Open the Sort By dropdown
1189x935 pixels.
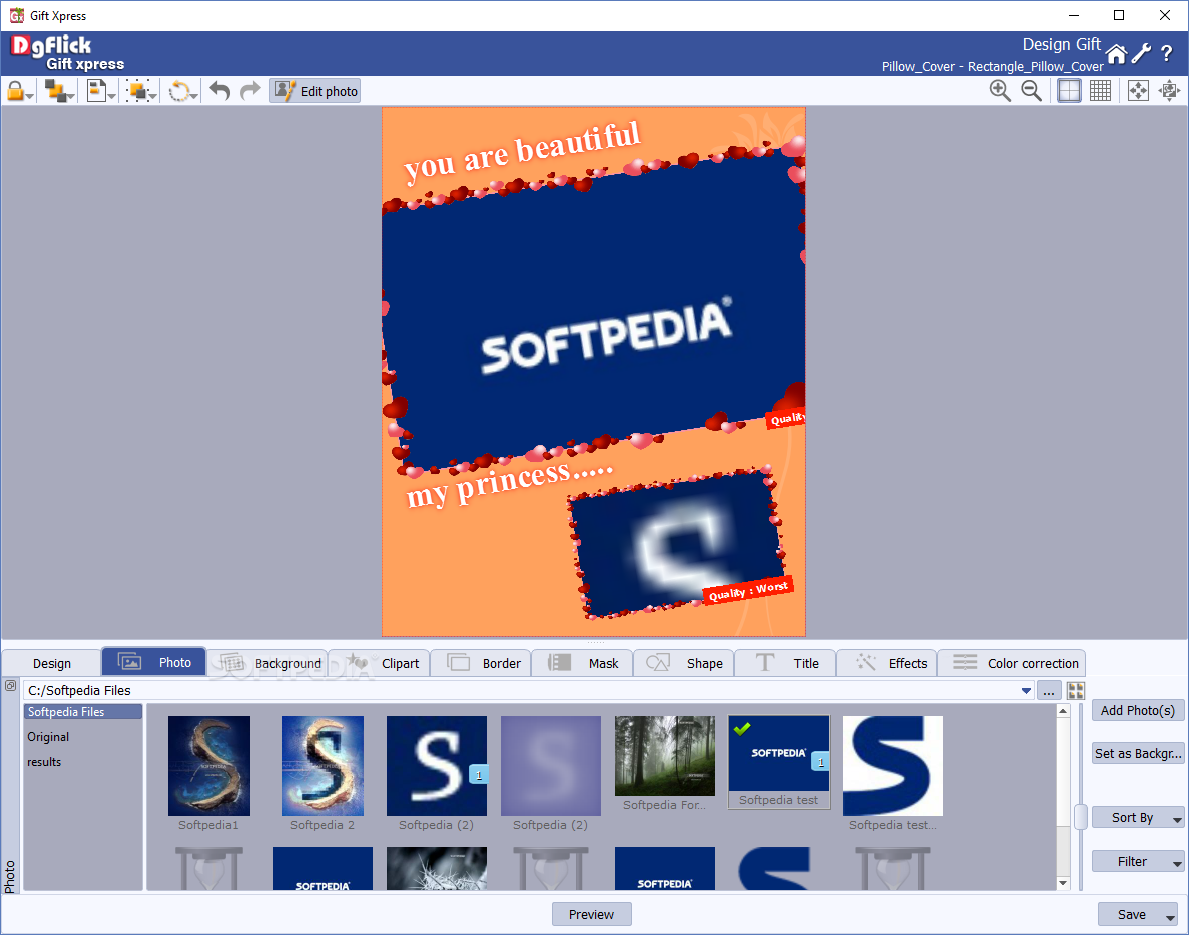coord(1137,817)
